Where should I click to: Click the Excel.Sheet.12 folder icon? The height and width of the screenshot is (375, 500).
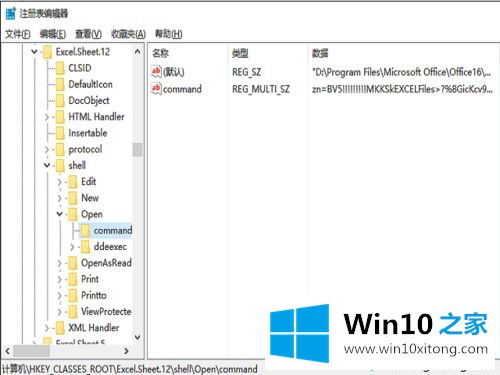click(47, 52)
